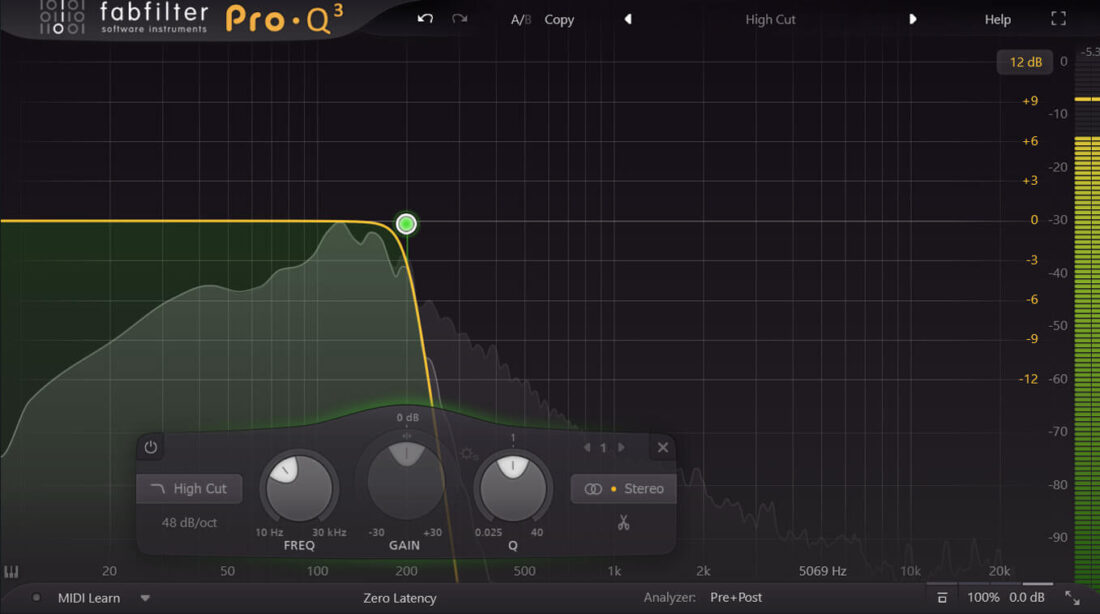Copy the current state with Copy button

[559, 20]
